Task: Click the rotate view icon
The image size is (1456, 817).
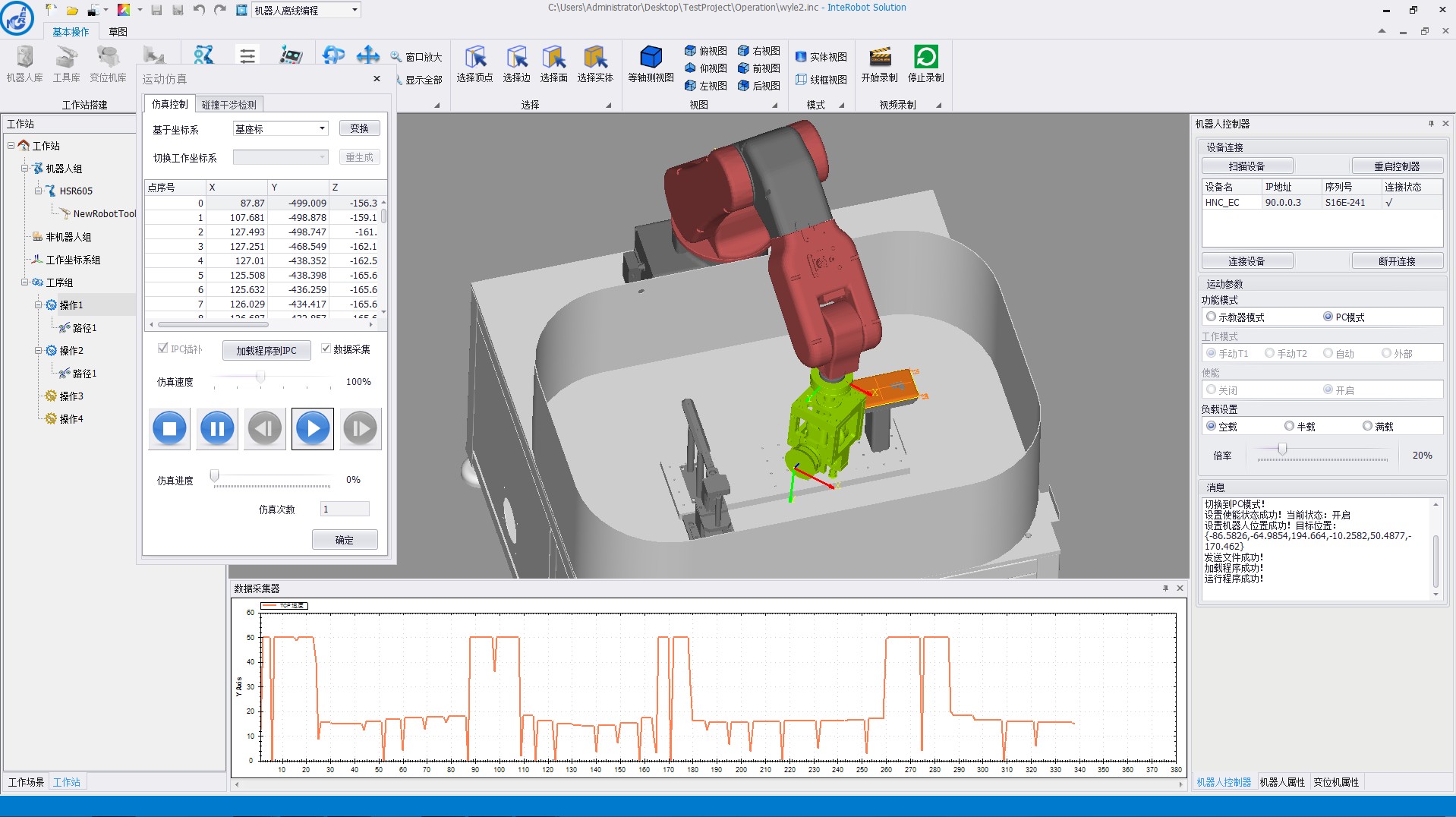Action: (333, 55)
